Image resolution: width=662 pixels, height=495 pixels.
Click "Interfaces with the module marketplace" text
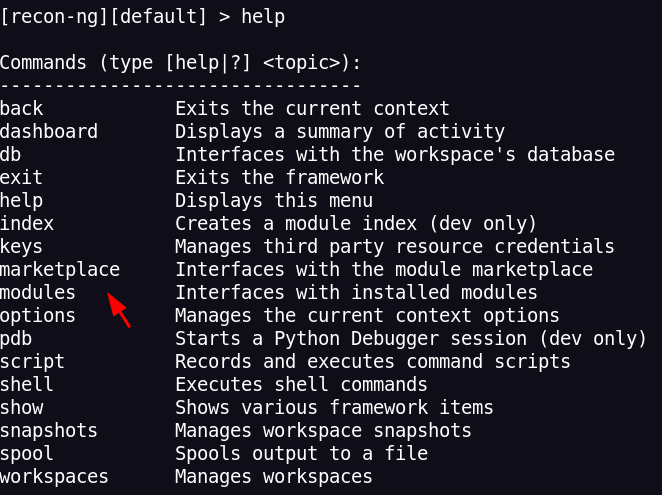coord(384,270)
